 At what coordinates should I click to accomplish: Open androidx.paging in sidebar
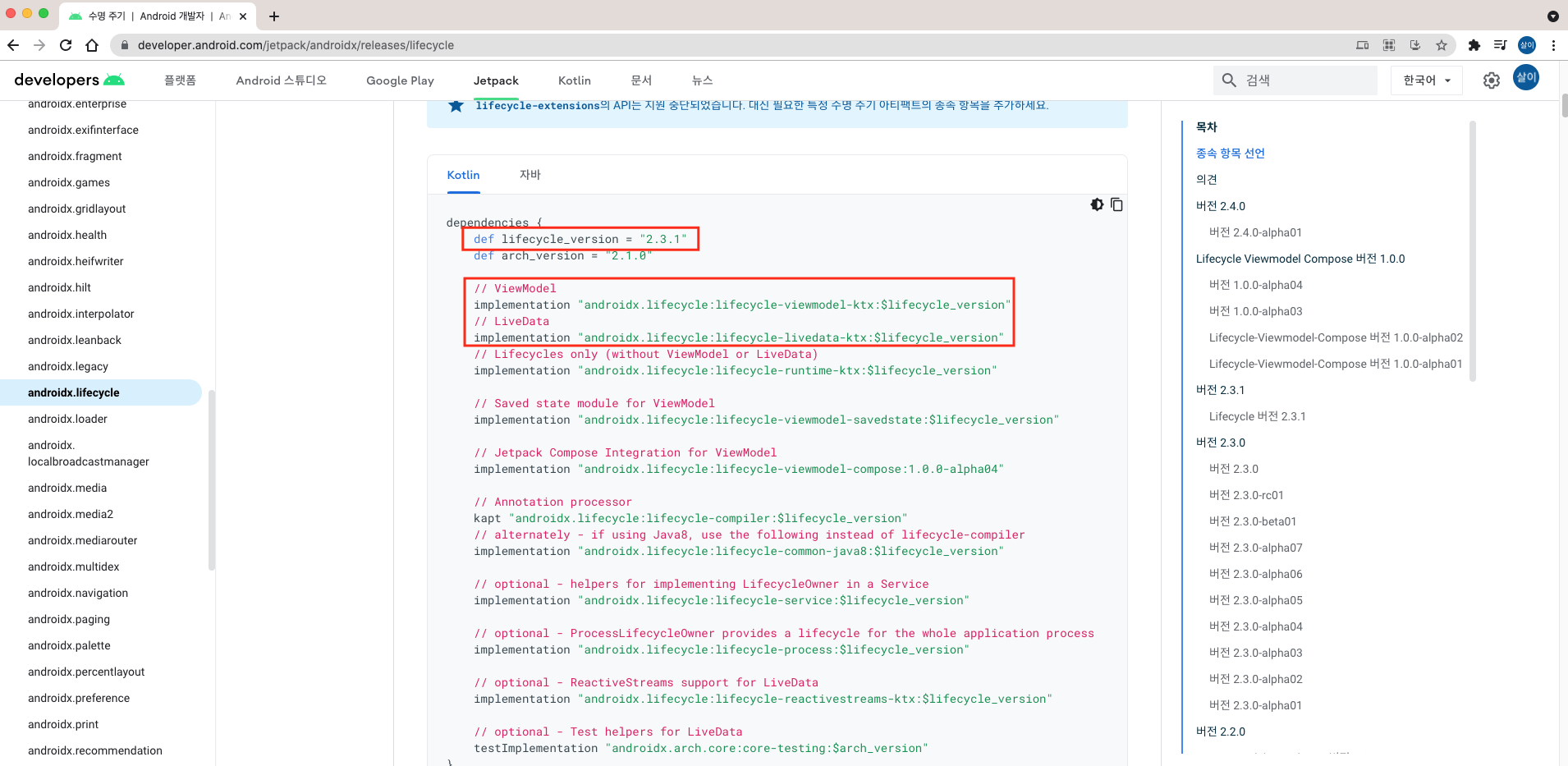69,619
